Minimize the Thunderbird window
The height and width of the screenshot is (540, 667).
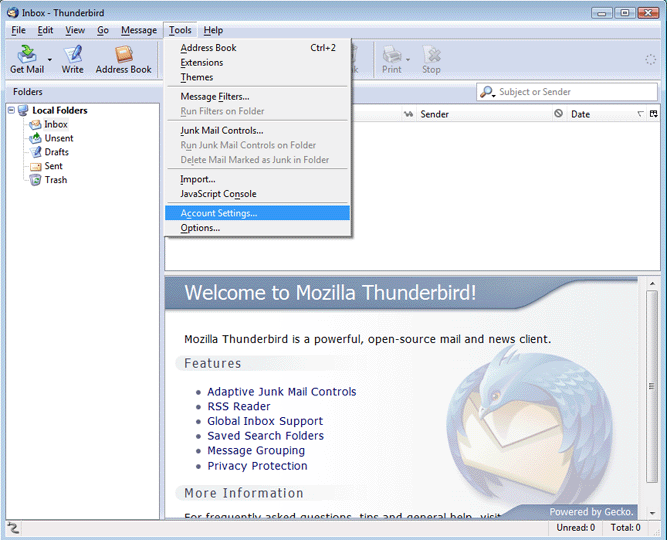(602, 13)
